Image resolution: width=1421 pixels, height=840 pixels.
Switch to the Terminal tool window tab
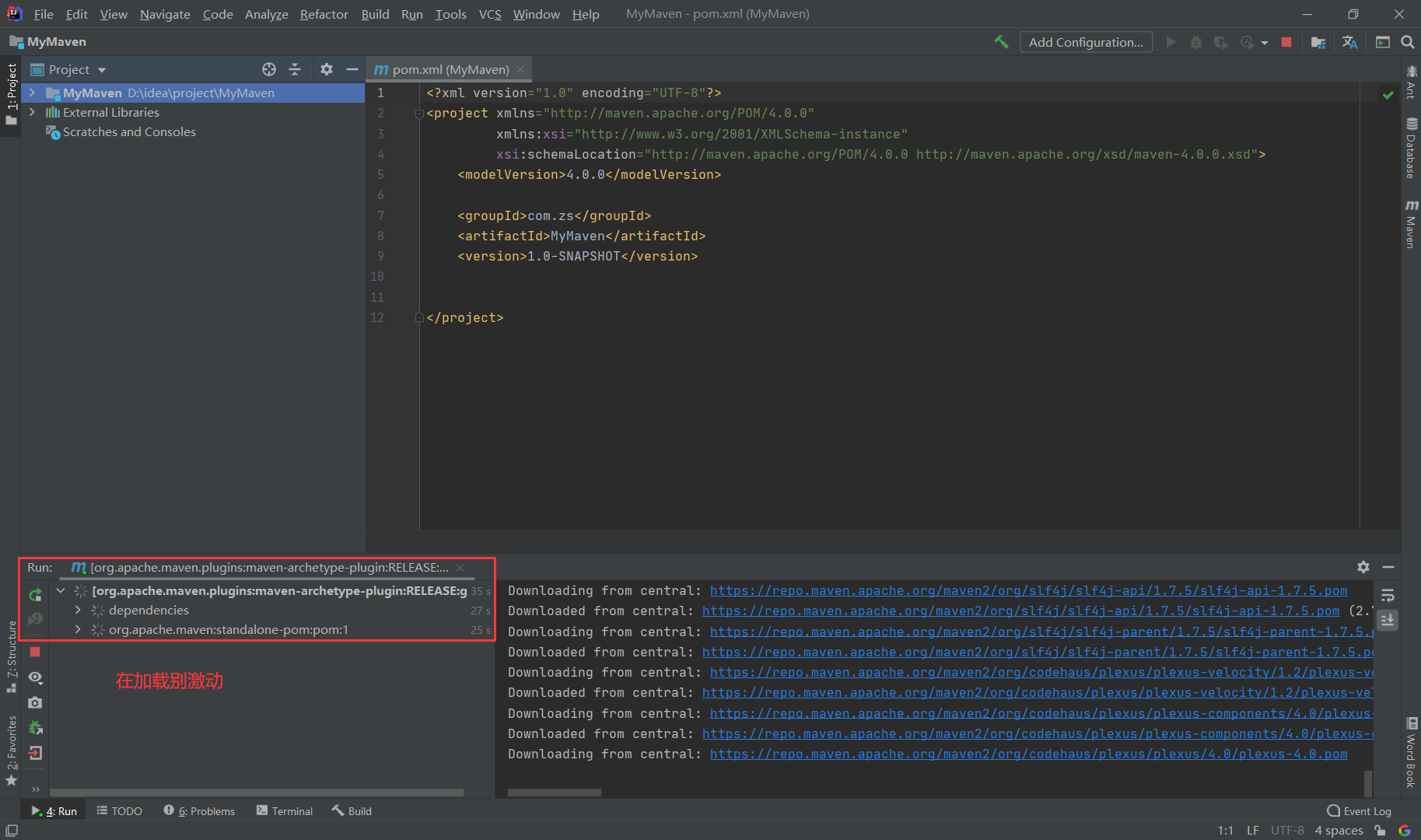click(285, 810)
